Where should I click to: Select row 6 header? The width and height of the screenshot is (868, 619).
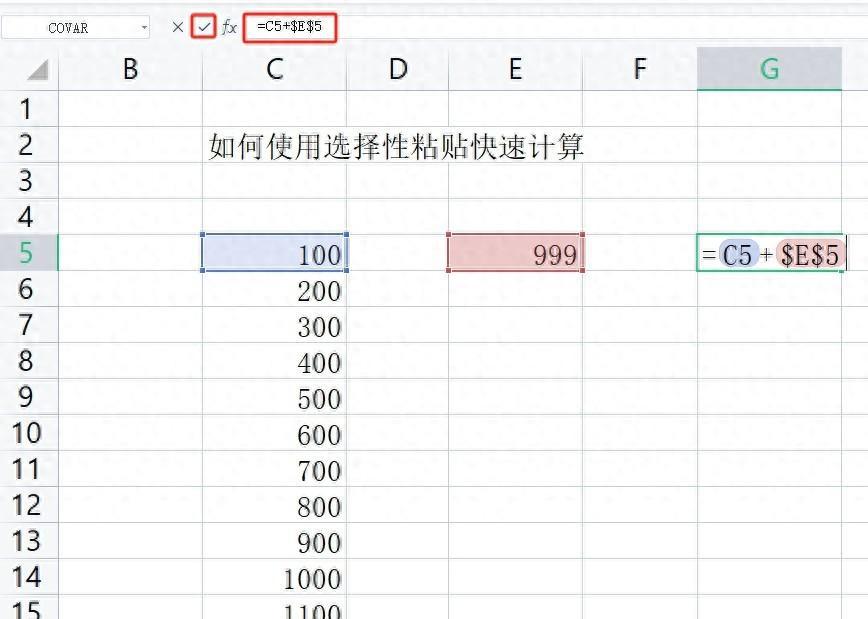coord(29,288)
